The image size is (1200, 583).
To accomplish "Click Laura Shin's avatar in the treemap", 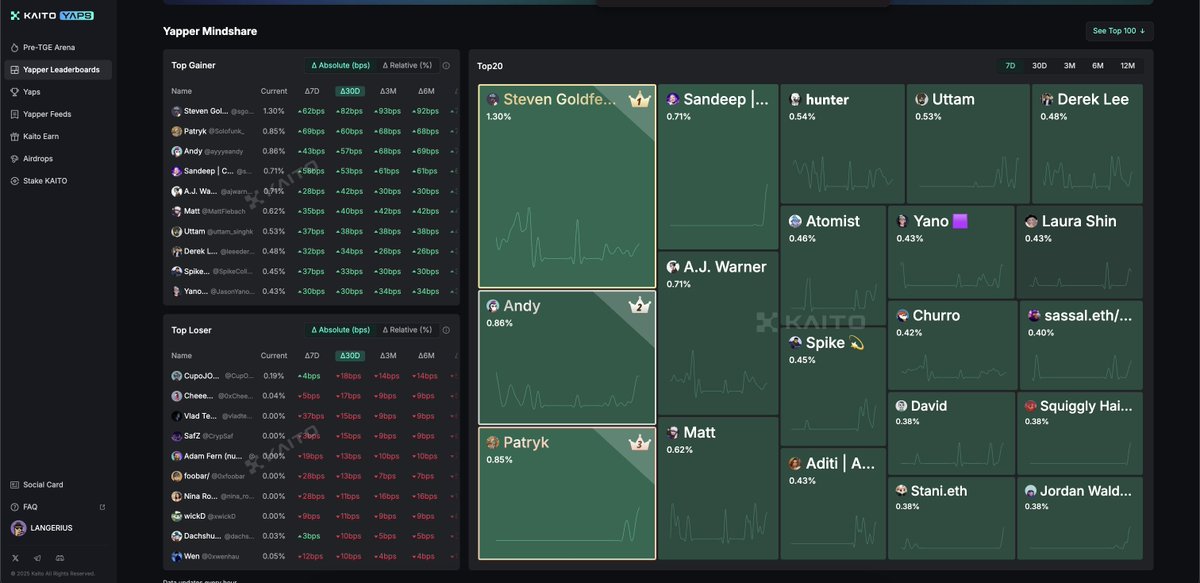I will [1031, 221].
